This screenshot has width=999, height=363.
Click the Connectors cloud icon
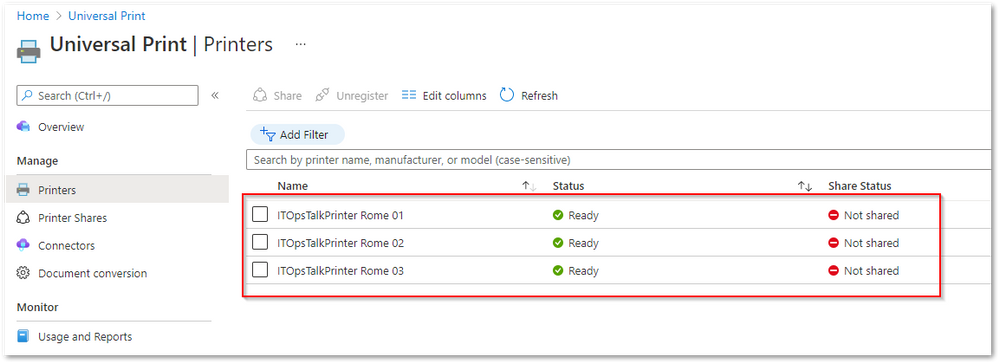(23, 245)
